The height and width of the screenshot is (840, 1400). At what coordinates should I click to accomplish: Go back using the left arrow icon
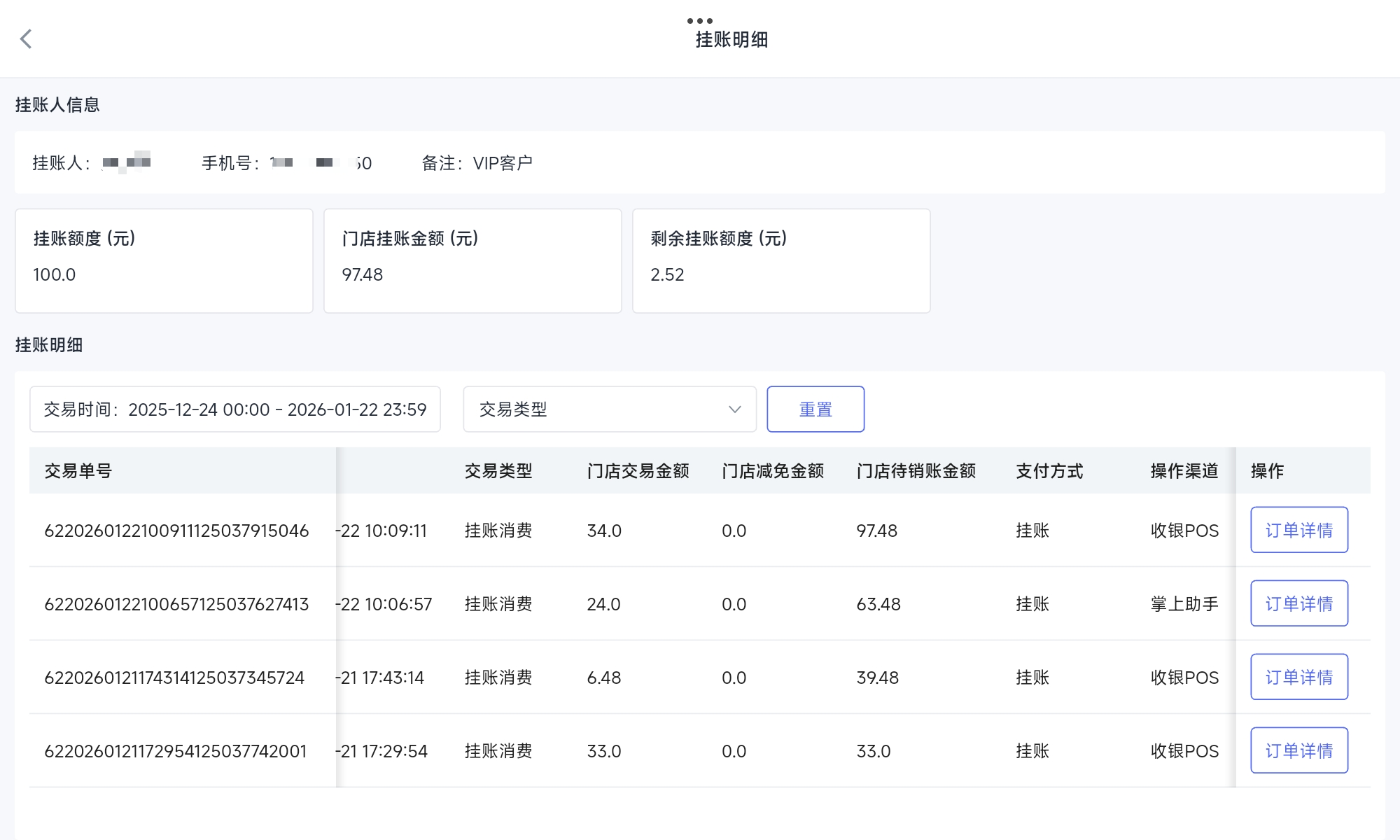tap(26, 39)
